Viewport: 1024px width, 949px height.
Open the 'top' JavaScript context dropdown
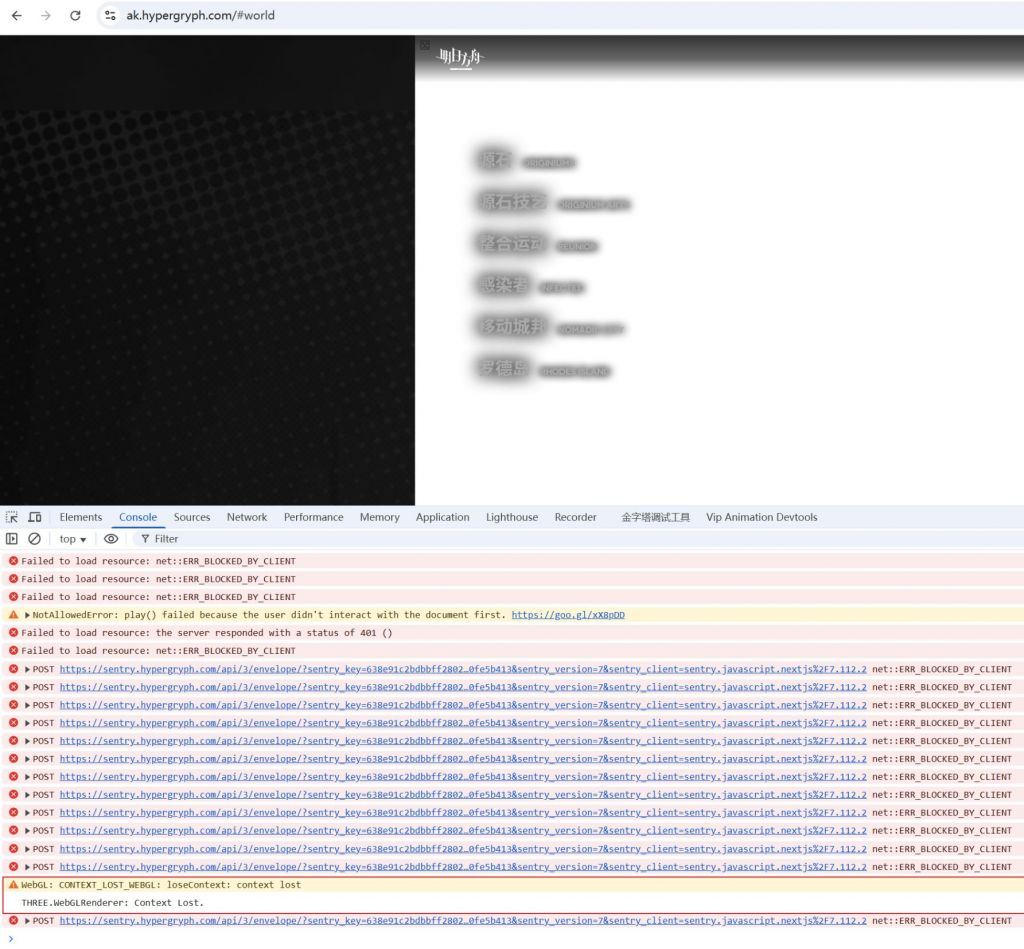click(x=72, y=539)
